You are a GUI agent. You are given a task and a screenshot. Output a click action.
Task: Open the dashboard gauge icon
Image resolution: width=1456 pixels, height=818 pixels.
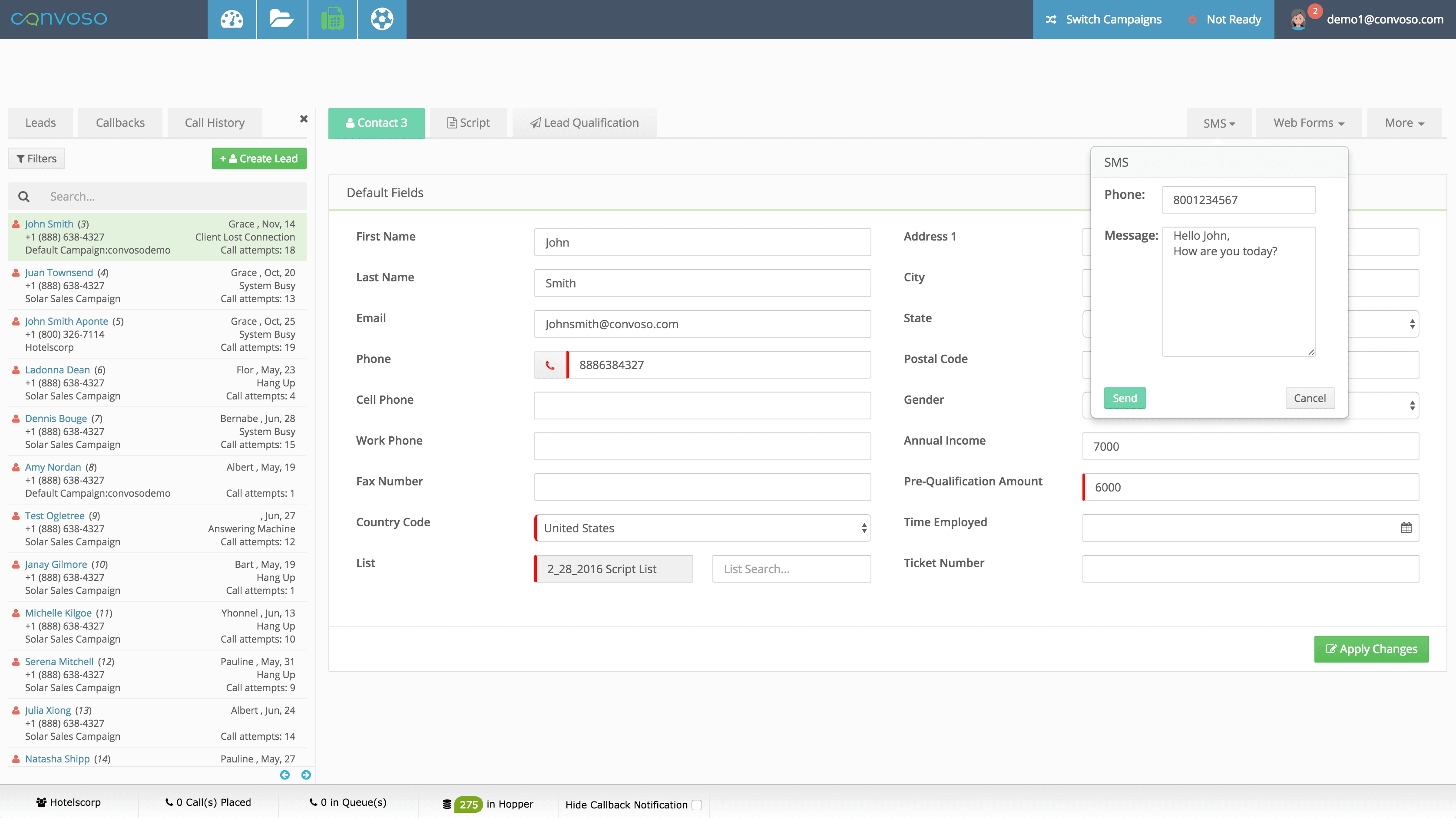tap(232, 19)
